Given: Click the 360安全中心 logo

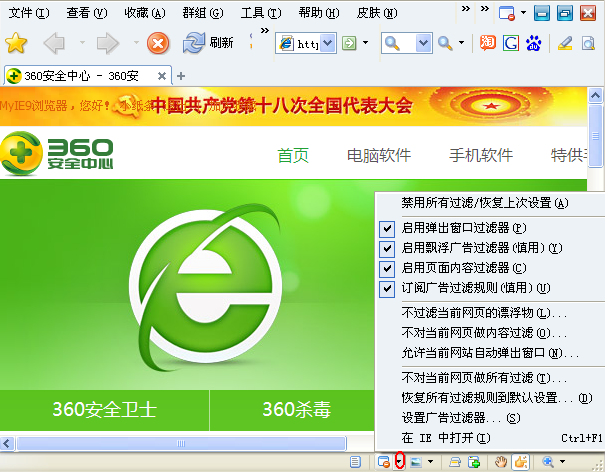Looking at the screenshot, I should coord(57,154).
